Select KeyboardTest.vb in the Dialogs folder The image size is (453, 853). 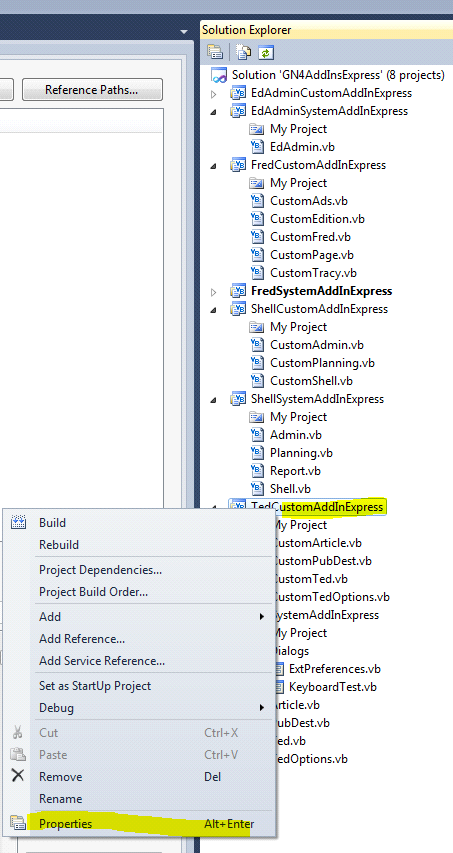click(x=333, y=687)
